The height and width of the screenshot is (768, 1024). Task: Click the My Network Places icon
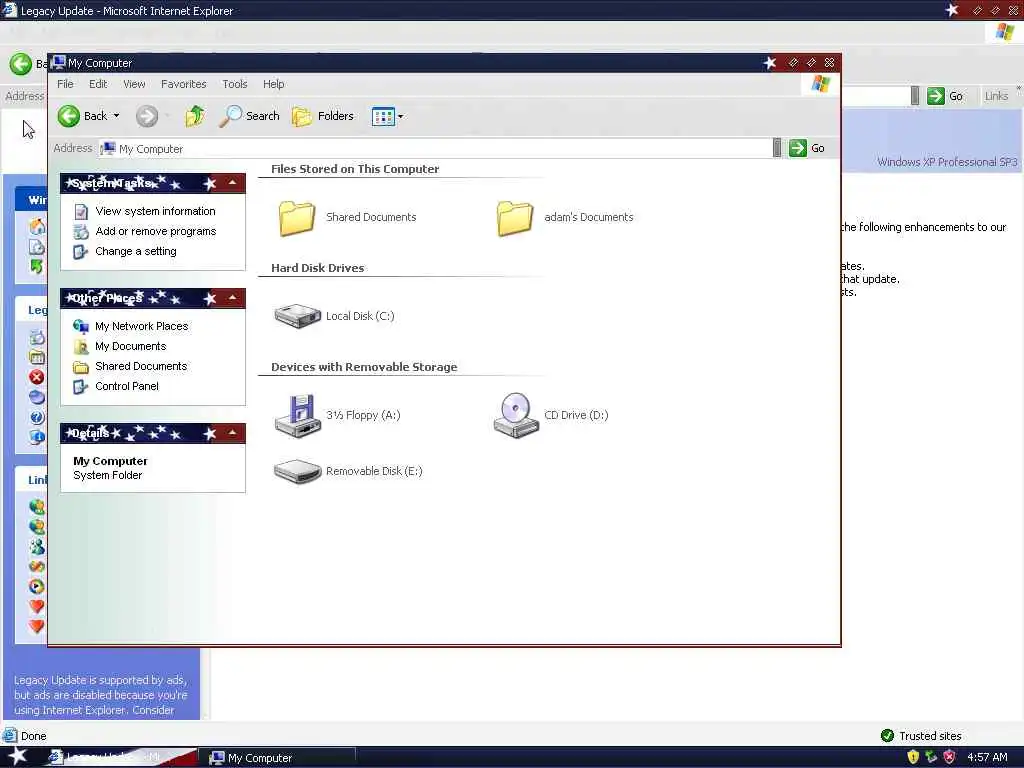coord(81,326)
